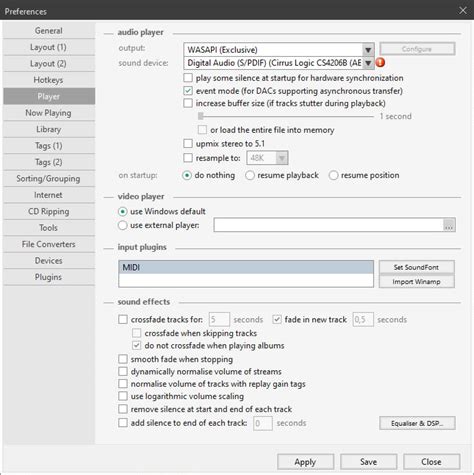
Task: Click the disabled Configure button
Action: [x=417, y=49]
